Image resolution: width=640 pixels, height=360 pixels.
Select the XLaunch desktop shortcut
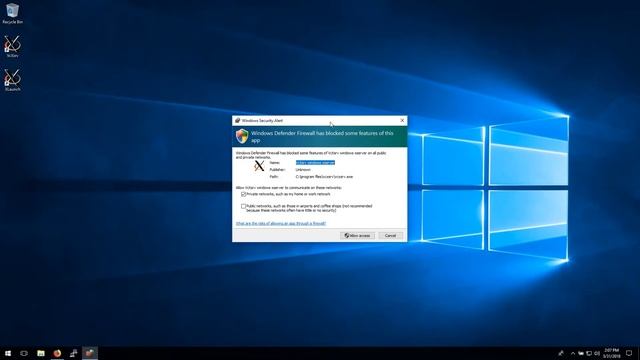tap(12, 80)
